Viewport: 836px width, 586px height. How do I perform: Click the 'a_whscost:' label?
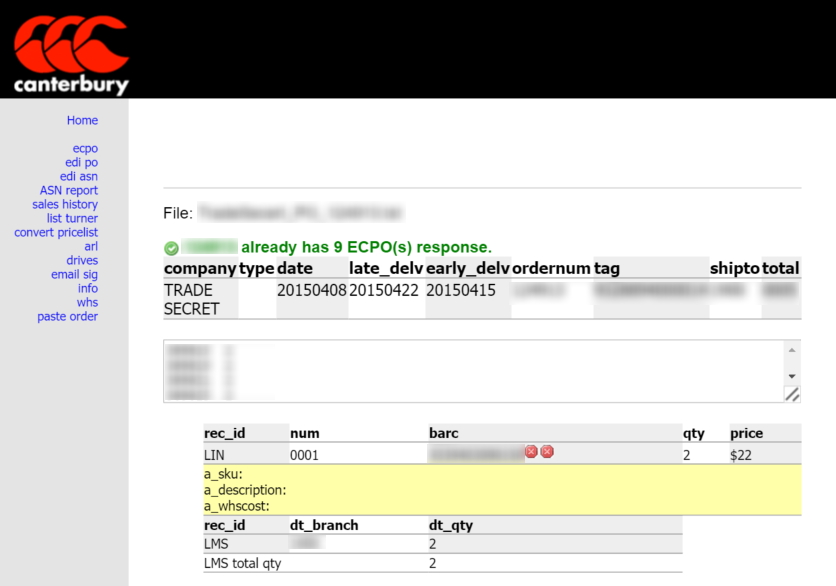tap(236, 506)
